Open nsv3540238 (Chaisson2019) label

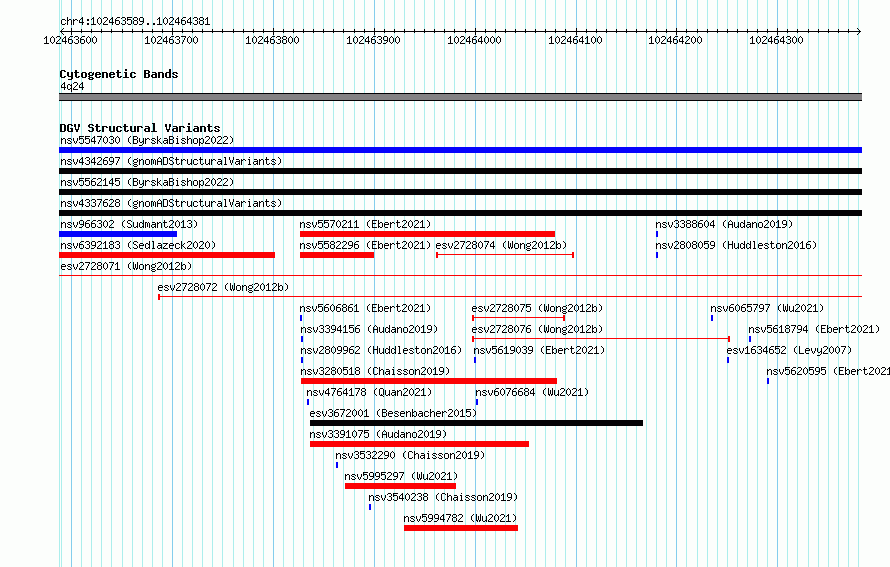click(x=443, y=497)
